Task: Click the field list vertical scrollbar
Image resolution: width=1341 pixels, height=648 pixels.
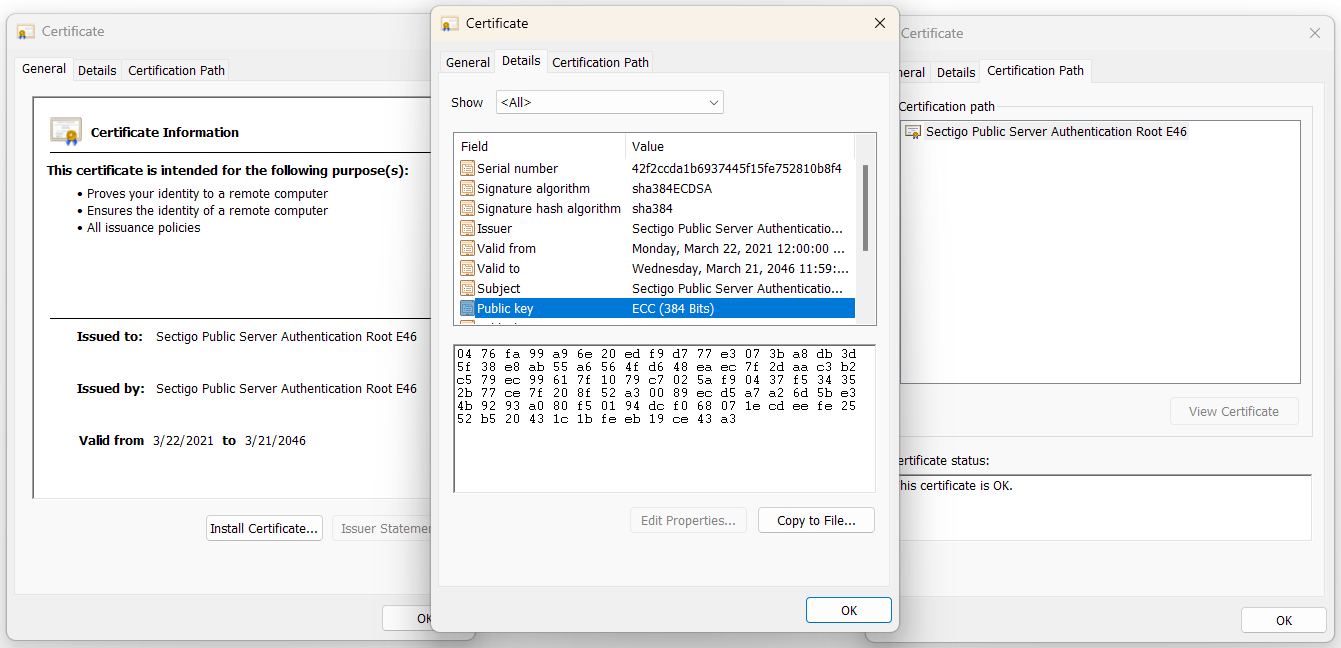Action: pyautogui.click(x=866, y=208)
